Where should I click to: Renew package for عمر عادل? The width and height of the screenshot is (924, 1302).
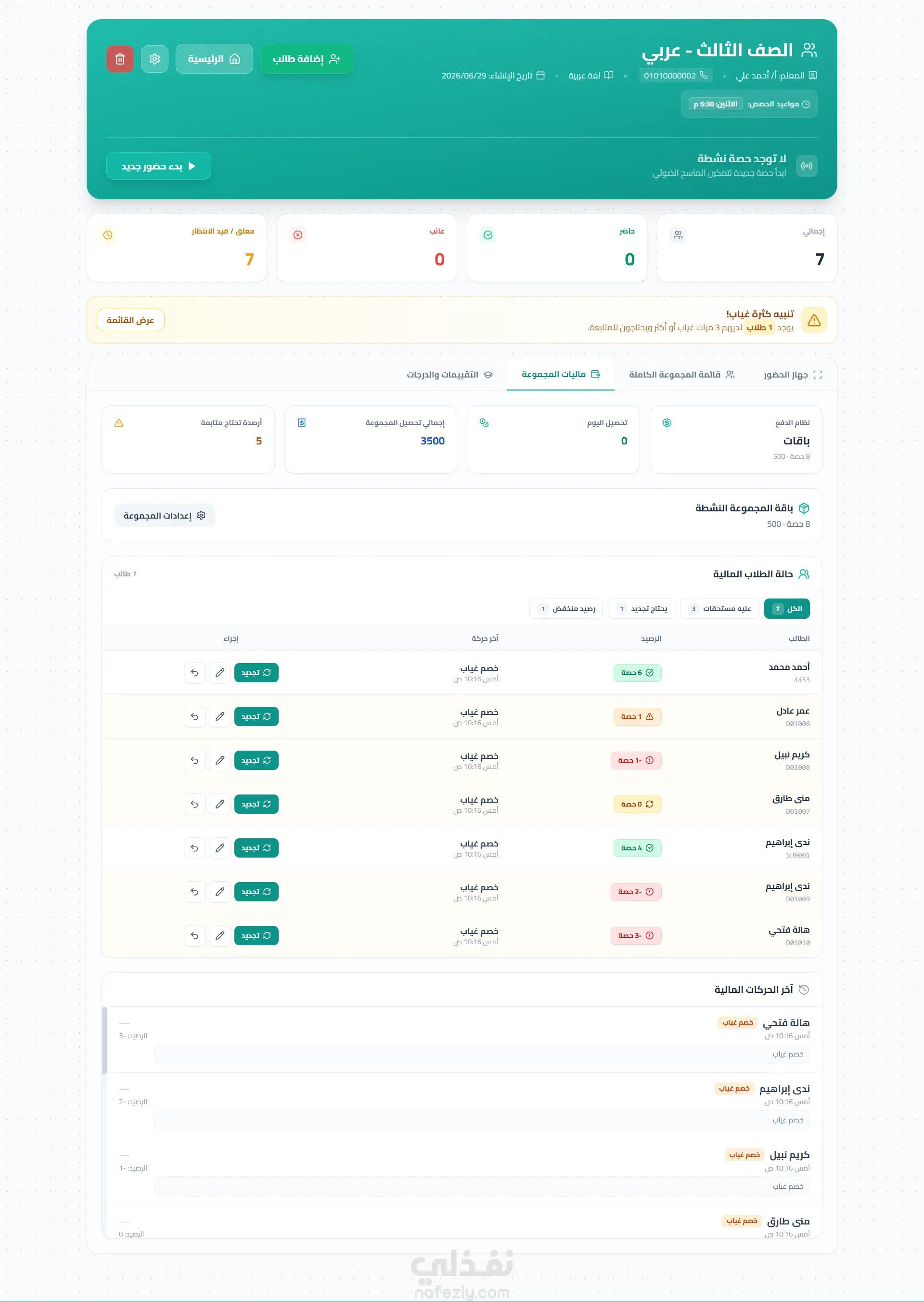[256, 717]
